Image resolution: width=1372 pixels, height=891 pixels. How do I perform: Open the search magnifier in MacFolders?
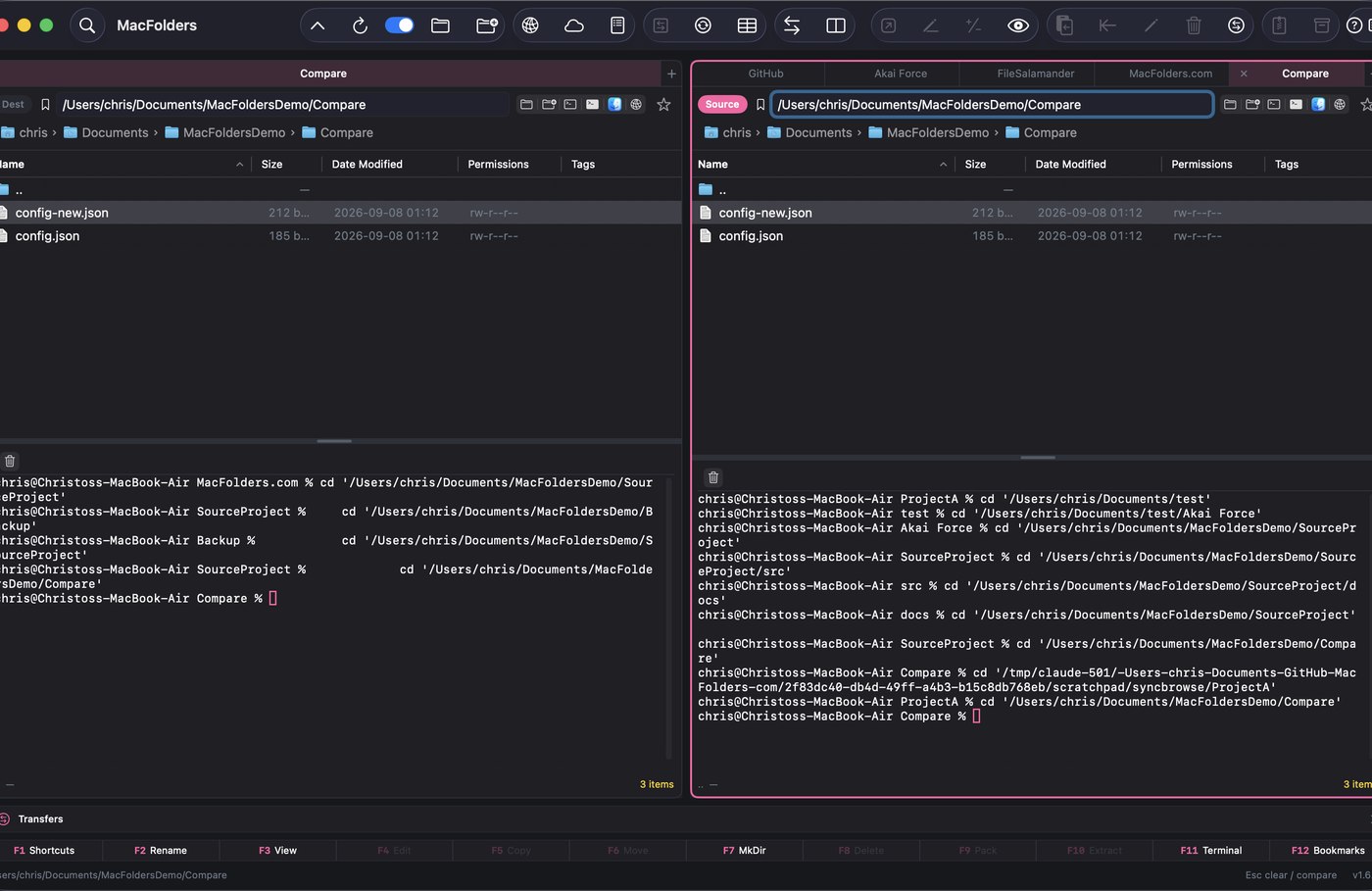(x=87, y=25)
